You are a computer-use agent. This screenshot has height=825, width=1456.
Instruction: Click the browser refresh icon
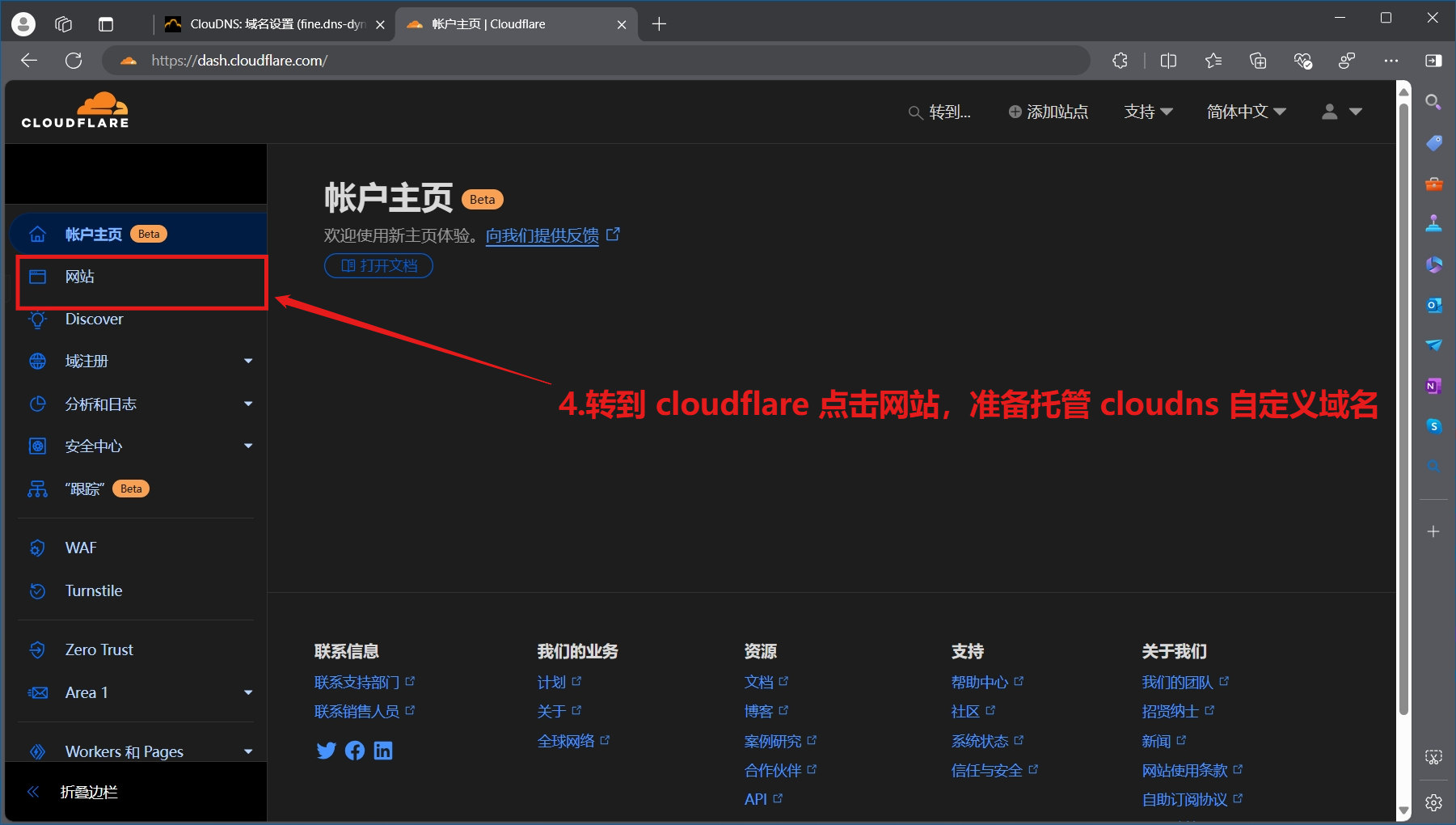(74, 61)
